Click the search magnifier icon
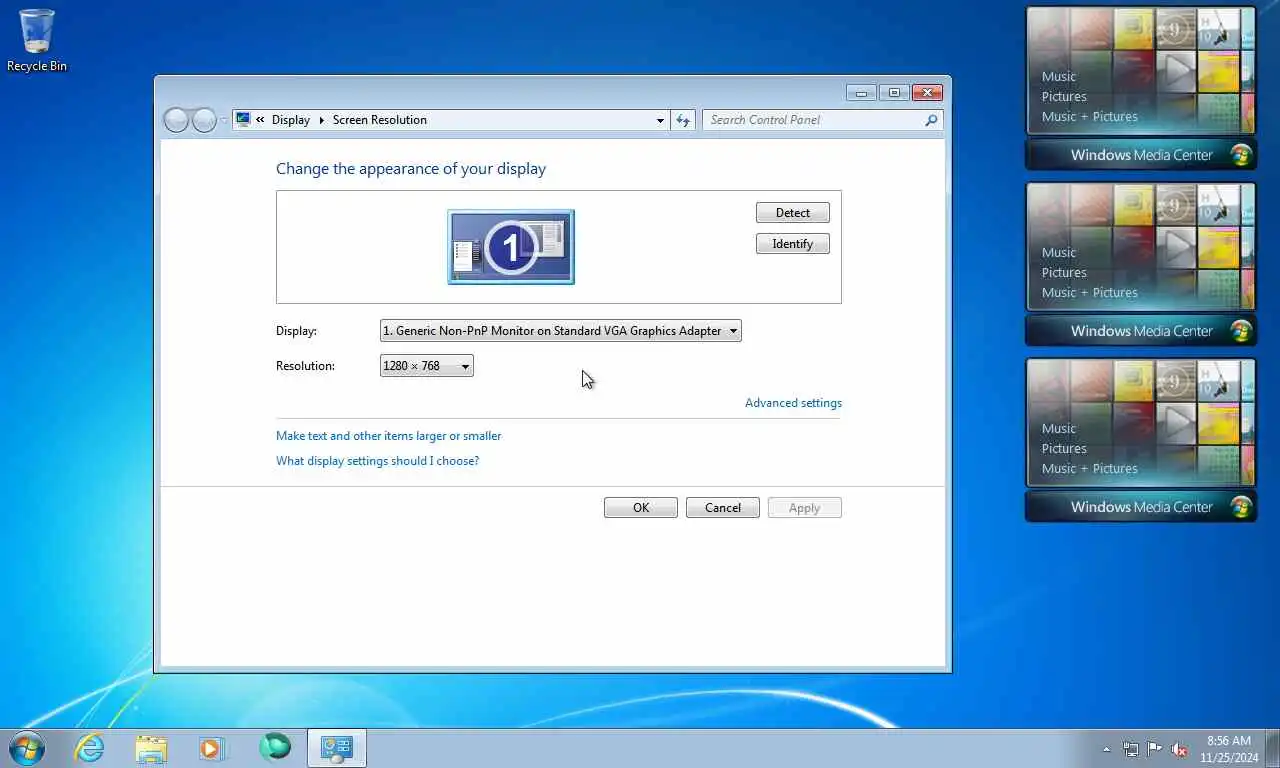Image resolution: width=1280 pixels, height=768 pixels. pyautogui.click(x=931, y=120)
